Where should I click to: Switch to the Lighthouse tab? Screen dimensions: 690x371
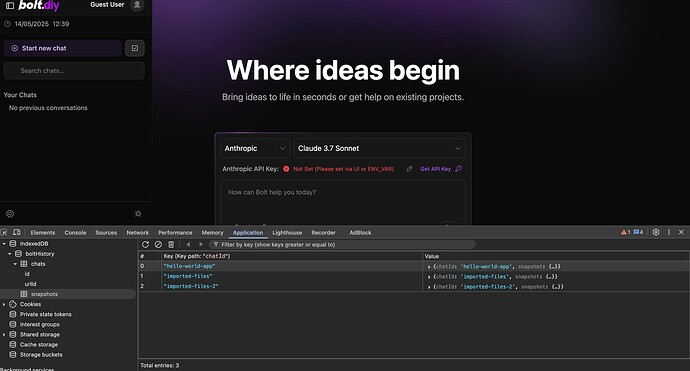[287, 232]
